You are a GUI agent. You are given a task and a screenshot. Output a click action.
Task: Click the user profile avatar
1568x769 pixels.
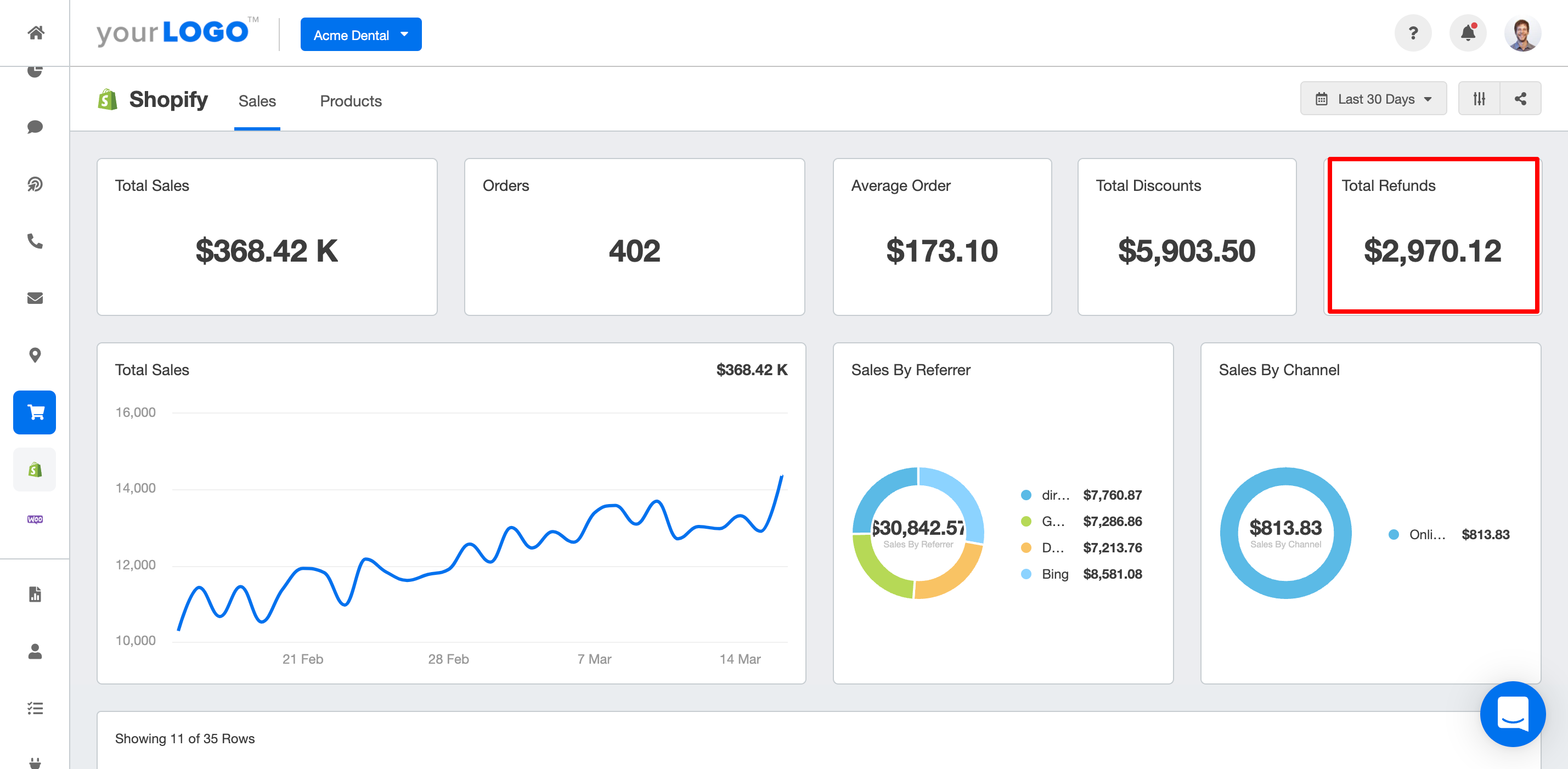(x=1522, y=33)
